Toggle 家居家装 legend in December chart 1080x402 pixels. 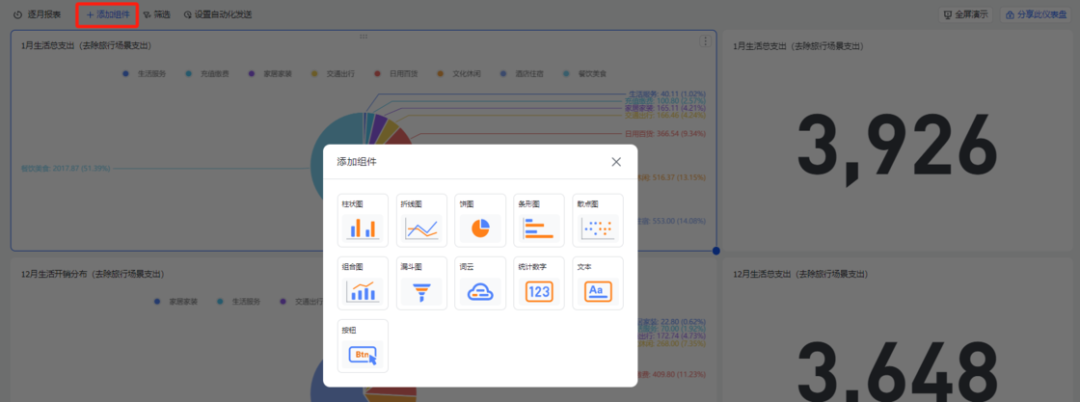pyautogui.click(x=176, y=302)
